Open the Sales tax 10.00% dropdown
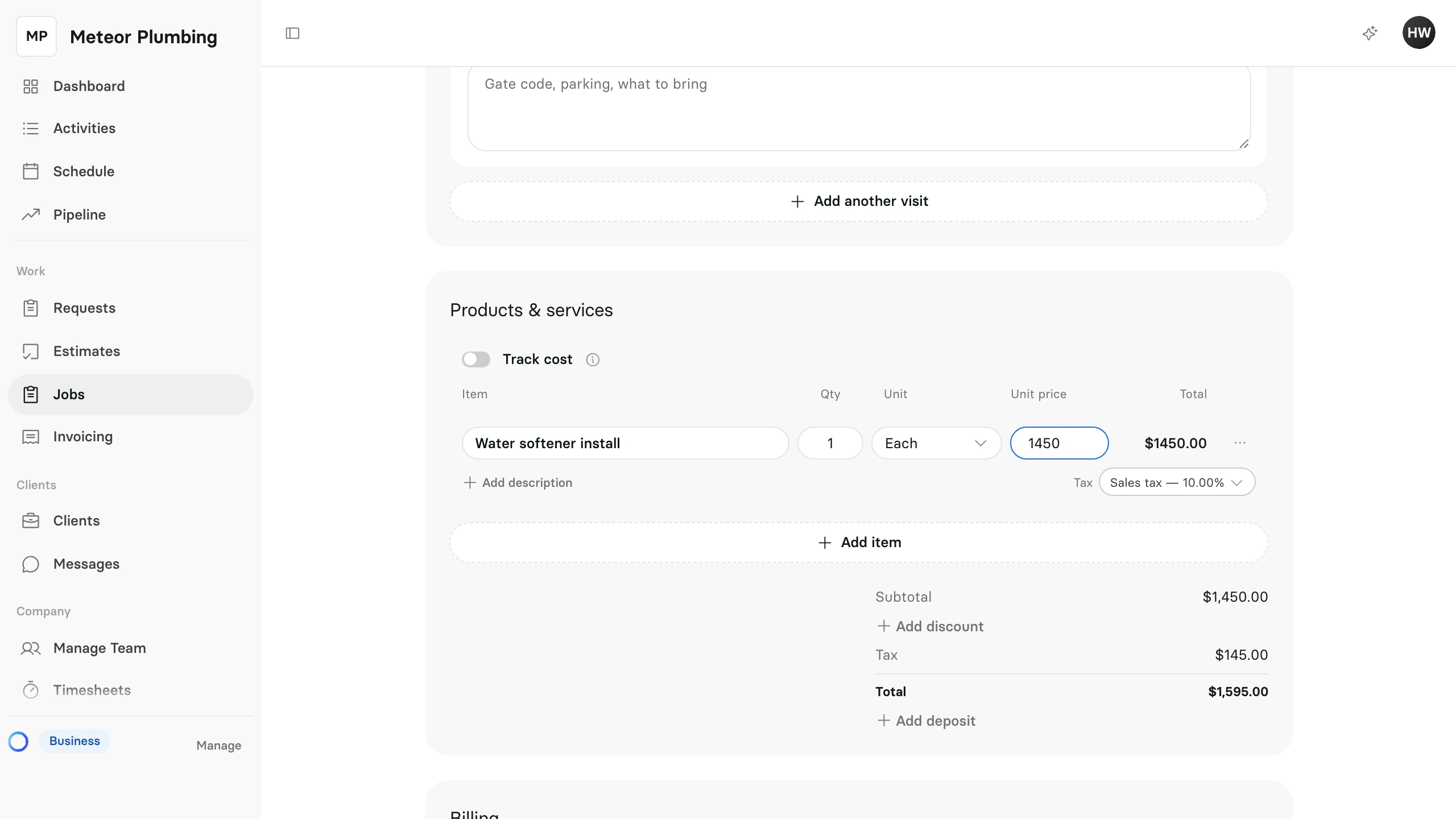Image resolution: width=1456 pixels, height=819 pixels. [1177, 482]
